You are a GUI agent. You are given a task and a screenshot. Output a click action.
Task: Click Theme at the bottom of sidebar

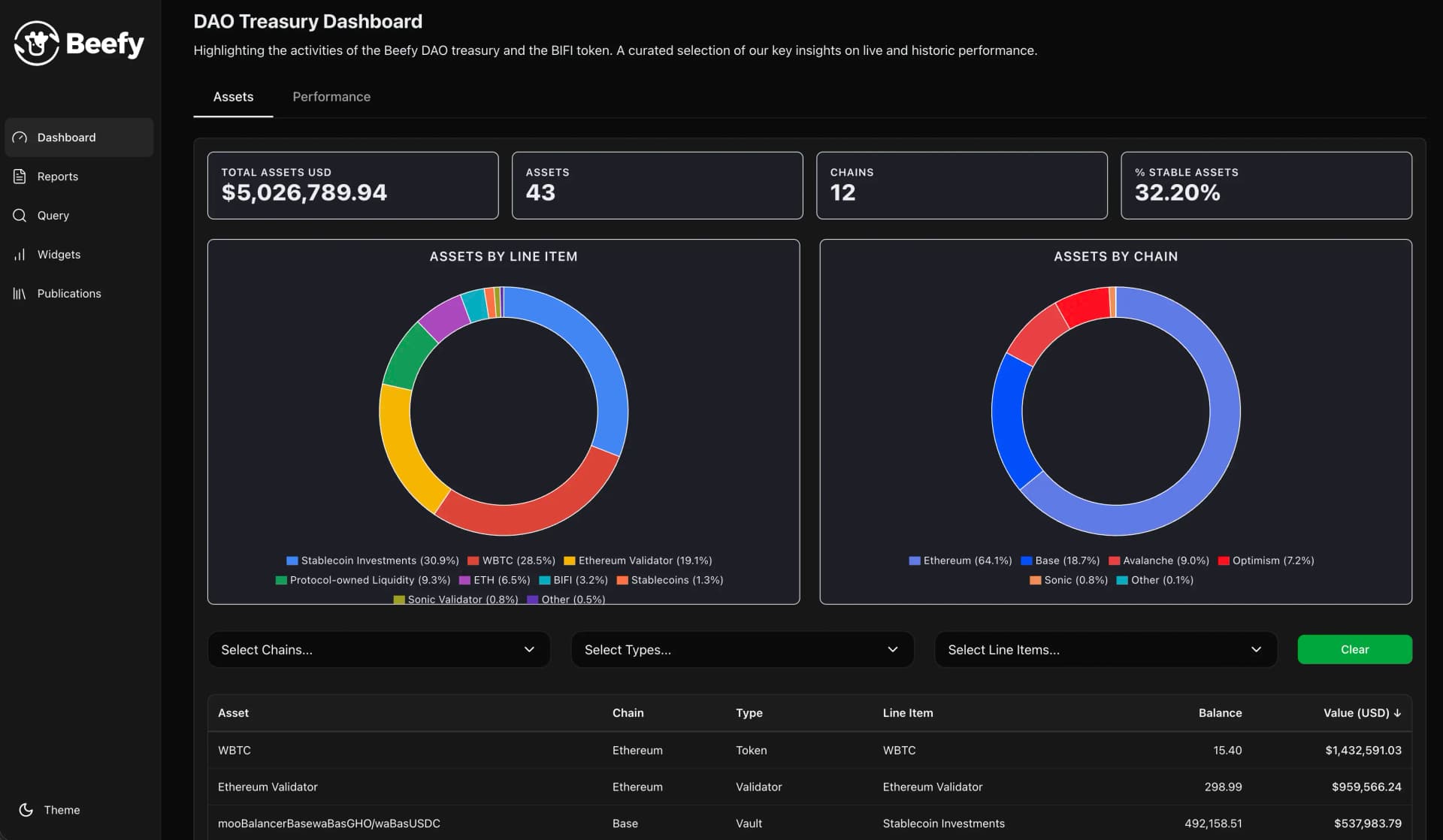pos(61,810)
